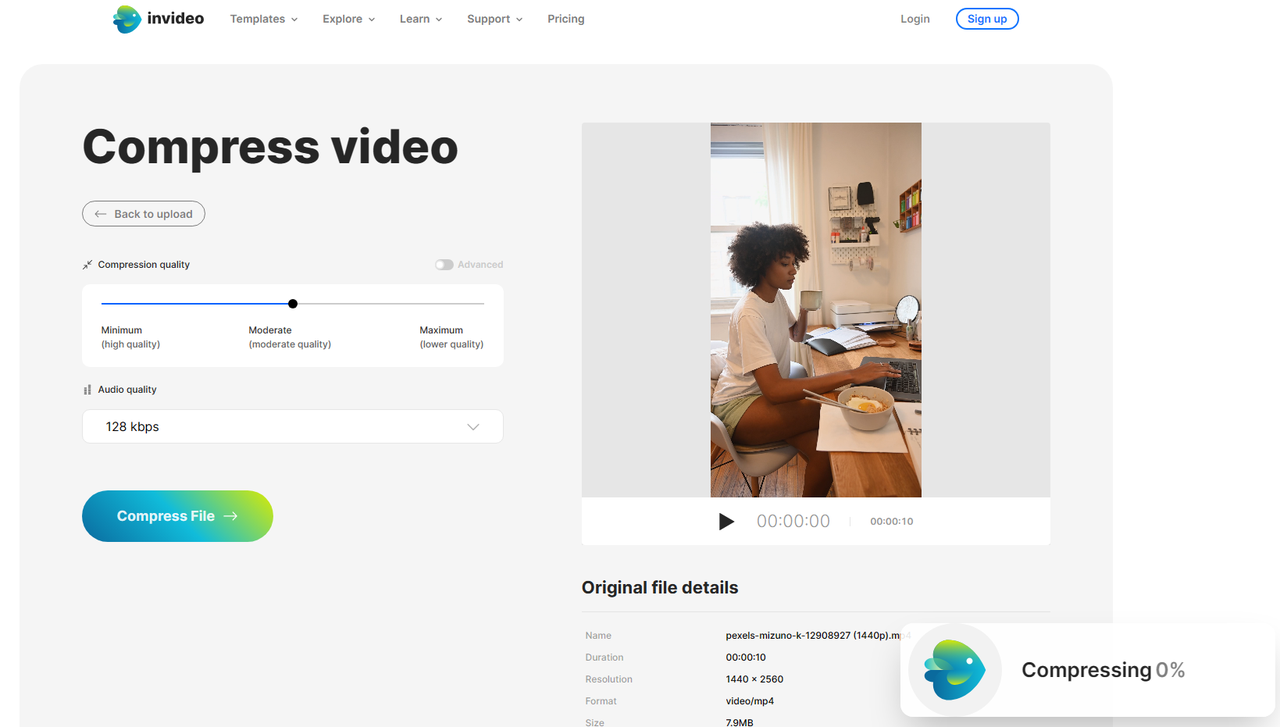1280x727 pixels.
Task: Select the Pricing navigation item
Action: coord(565,18)
